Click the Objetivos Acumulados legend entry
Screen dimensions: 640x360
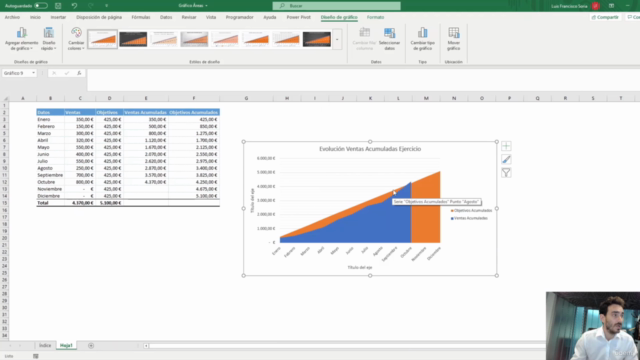coord(471,211)
